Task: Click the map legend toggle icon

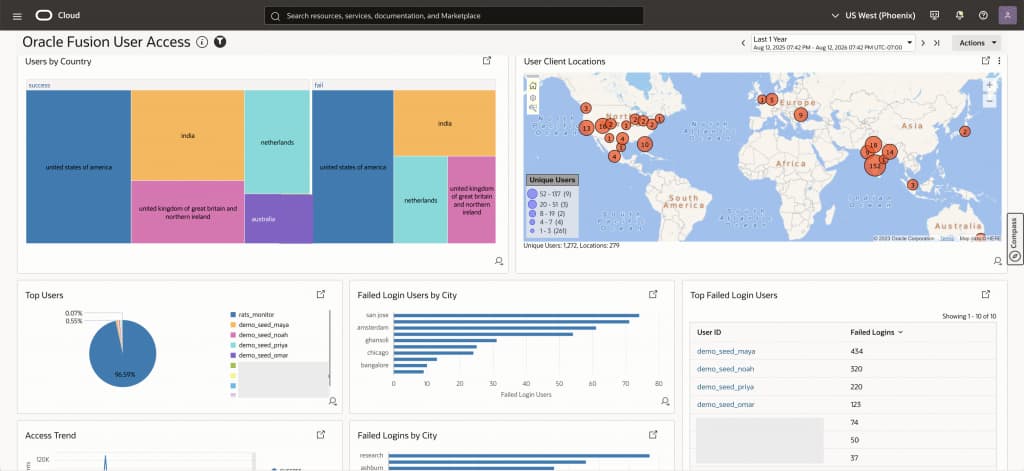Action: tap(533, 108)
